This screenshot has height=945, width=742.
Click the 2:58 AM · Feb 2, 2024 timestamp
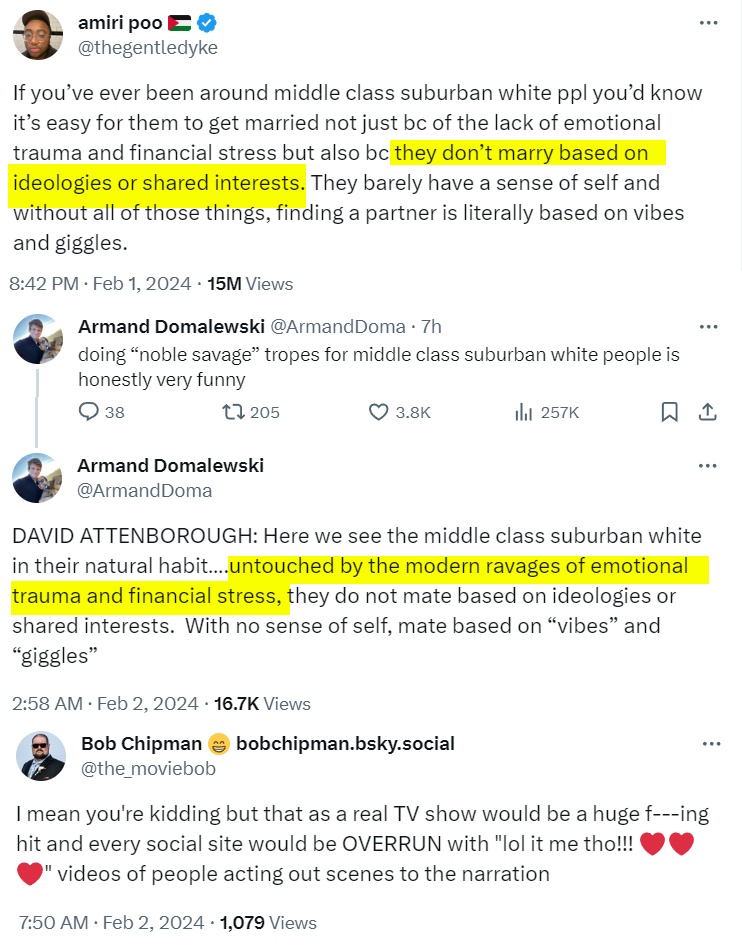[99, 704]
